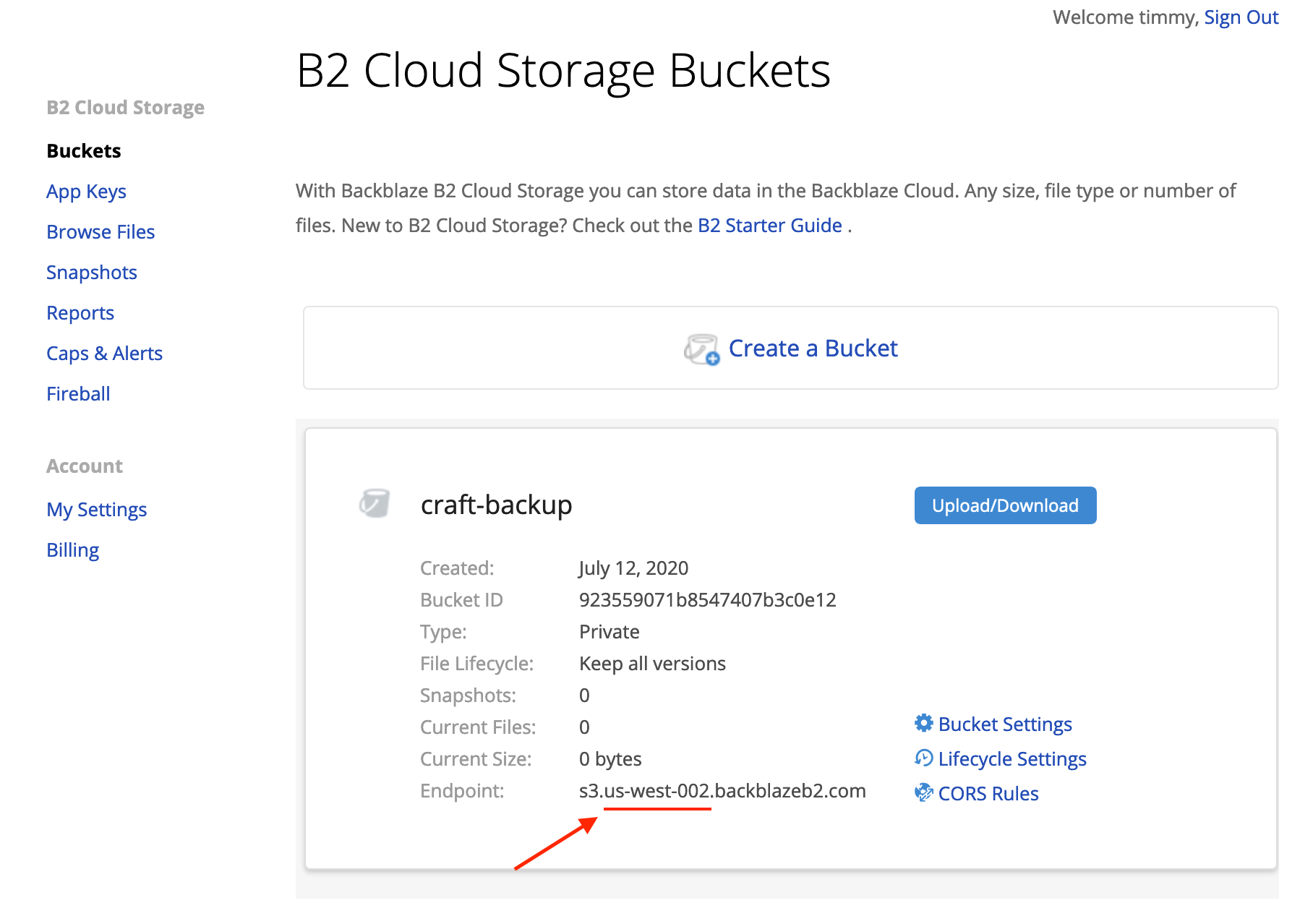Click endpoint s3.us-west-002.backblazeb2.com
This screenshot has width=1313, height=924.
point(722,791)
